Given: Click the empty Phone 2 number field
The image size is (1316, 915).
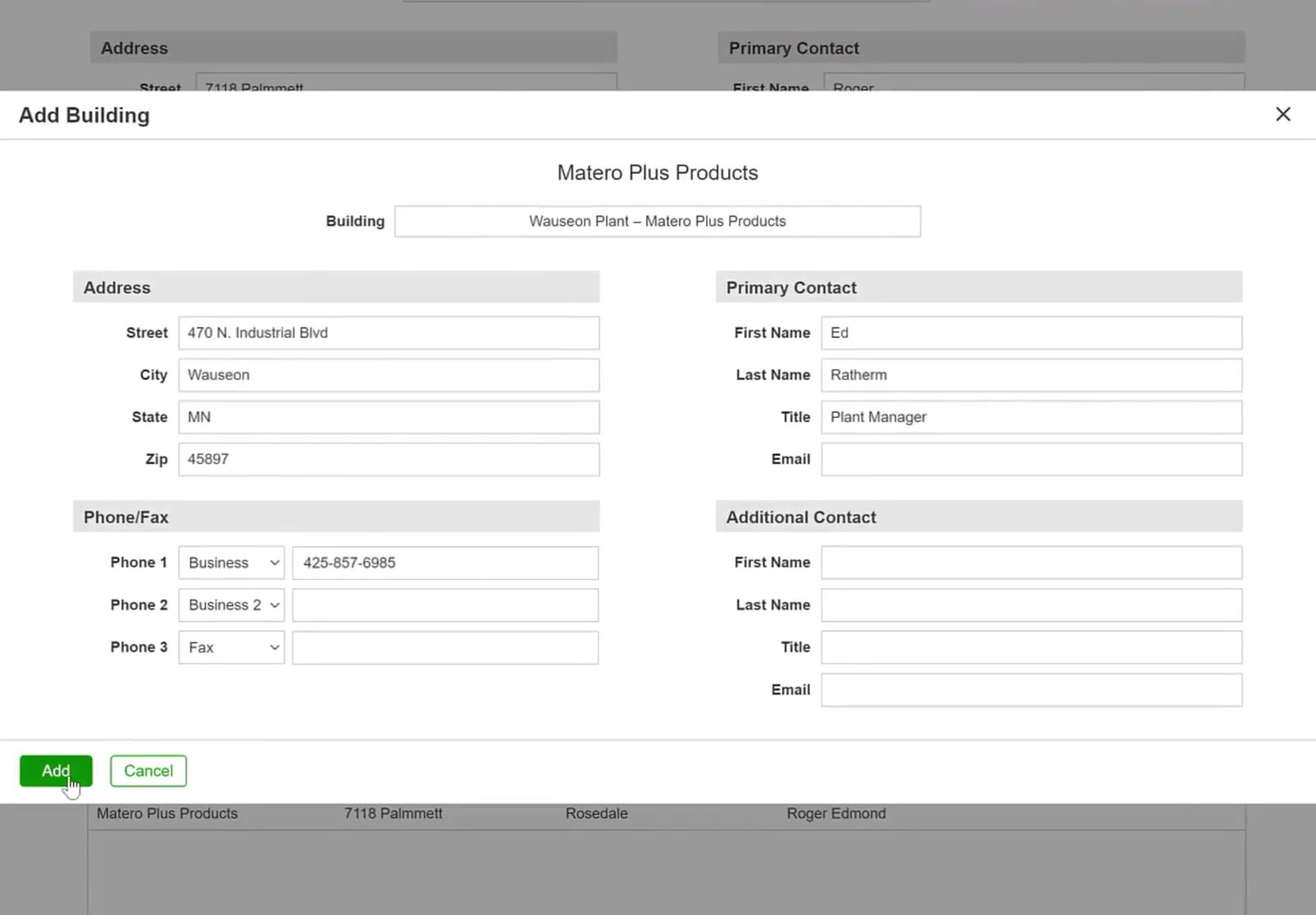Looking at the screenshot, I should point(445,605).
